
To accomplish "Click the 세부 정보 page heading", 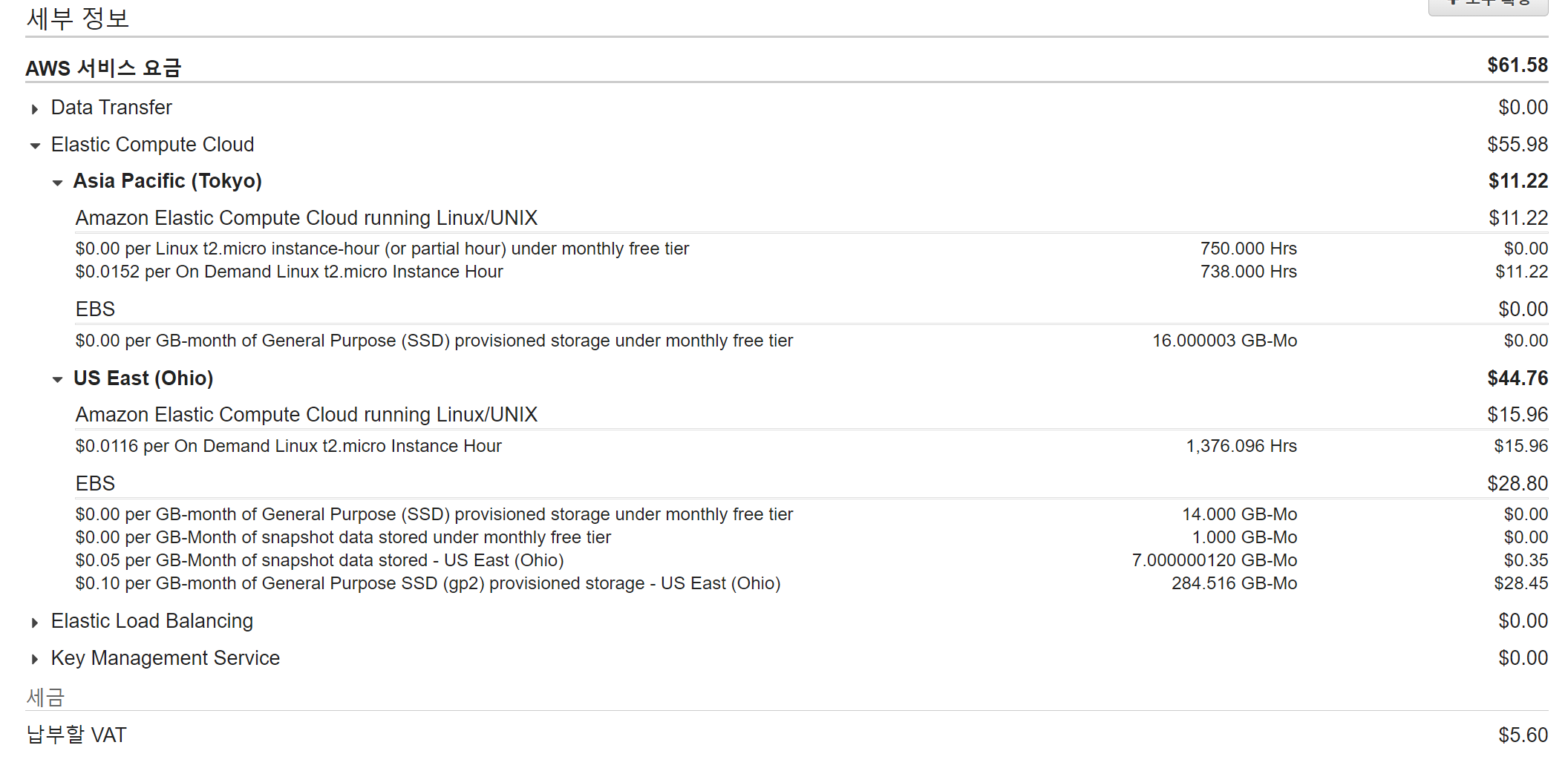I will [78, 18].
